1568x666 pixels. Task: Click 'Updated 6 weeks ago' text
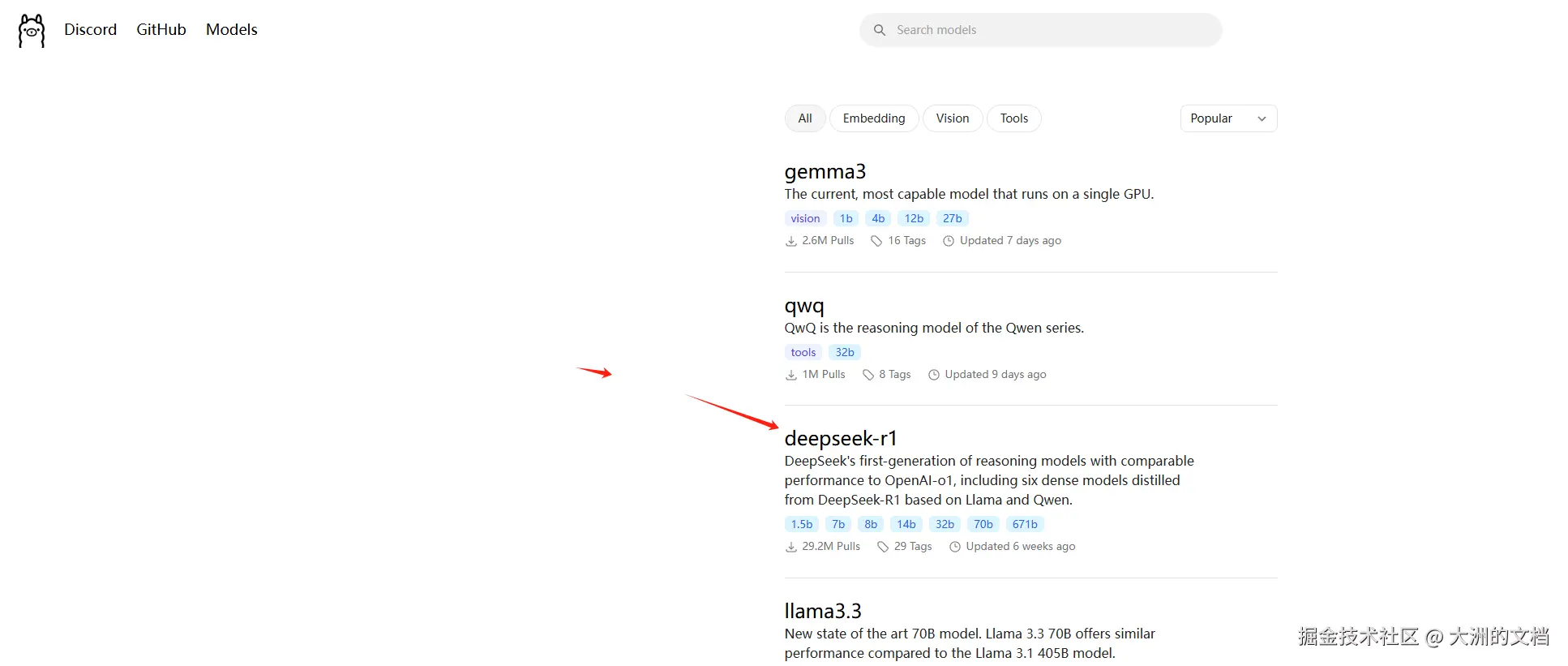click(x=1021, y=547)
